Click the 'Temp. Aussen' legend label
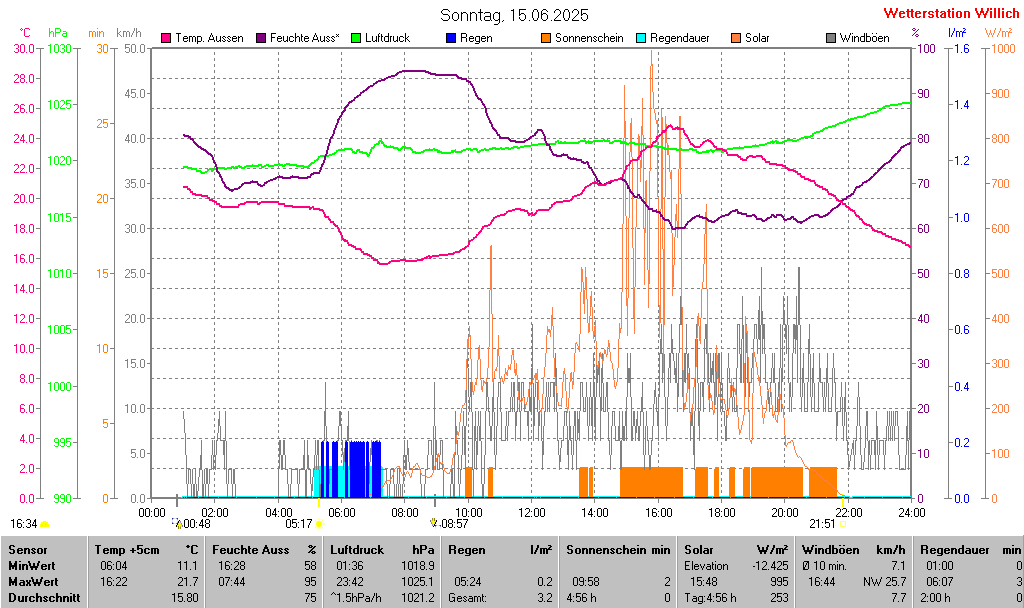This screenshot has height=608, width=1024. [209, 39]
